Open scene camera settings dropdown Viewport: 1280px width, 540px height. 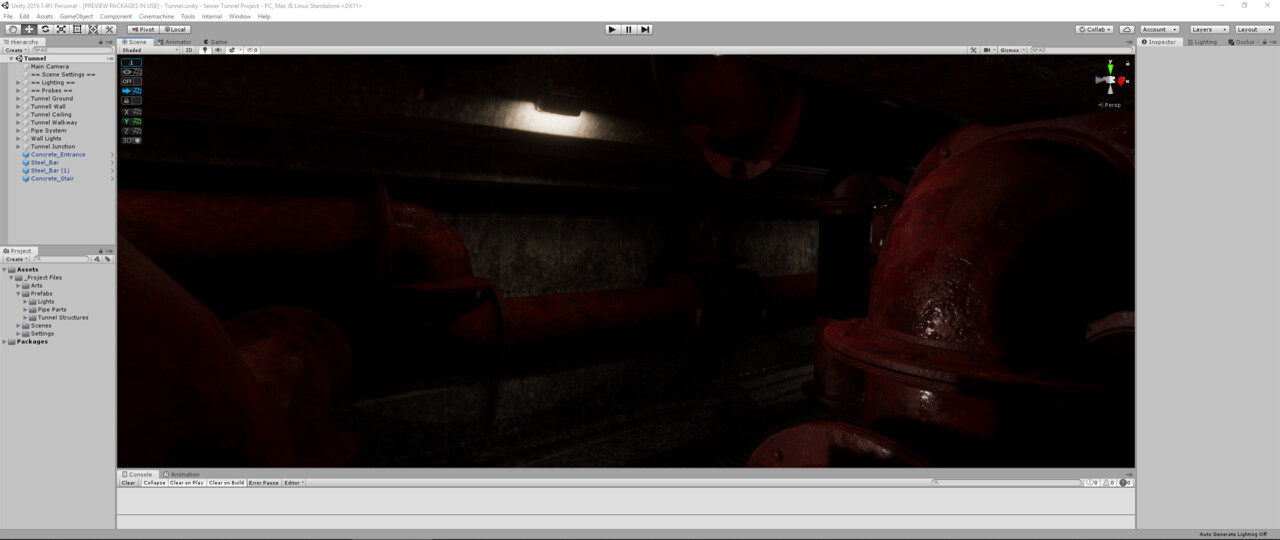988,50
